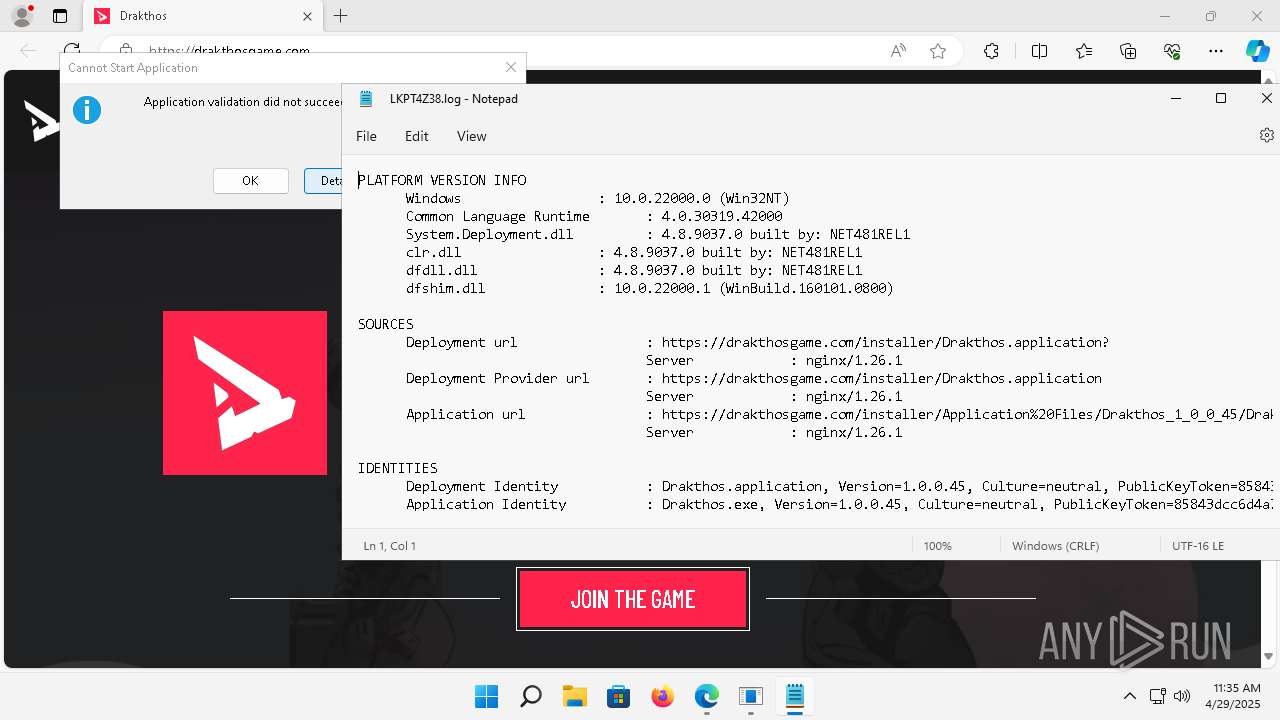Click small Drakthos logo in page header

click(41, 120)
